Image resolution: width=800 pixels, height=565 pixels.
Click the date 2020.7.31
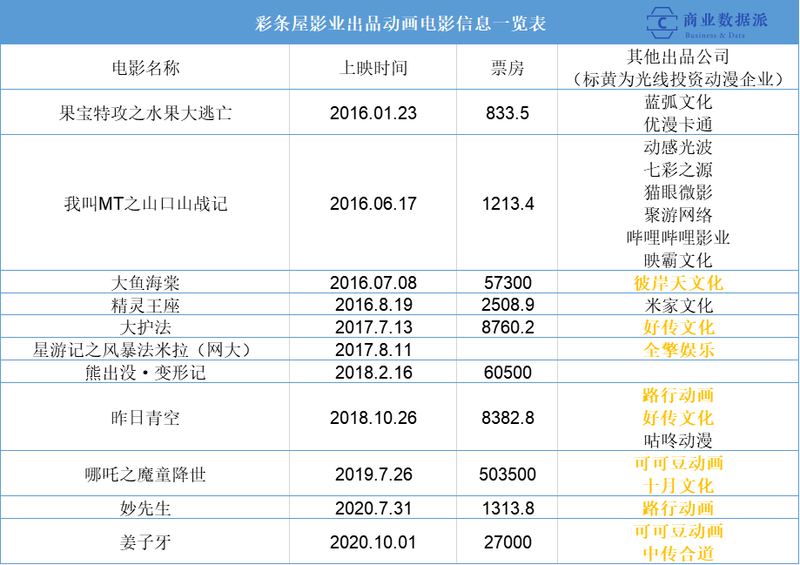(x=373, y=508)
